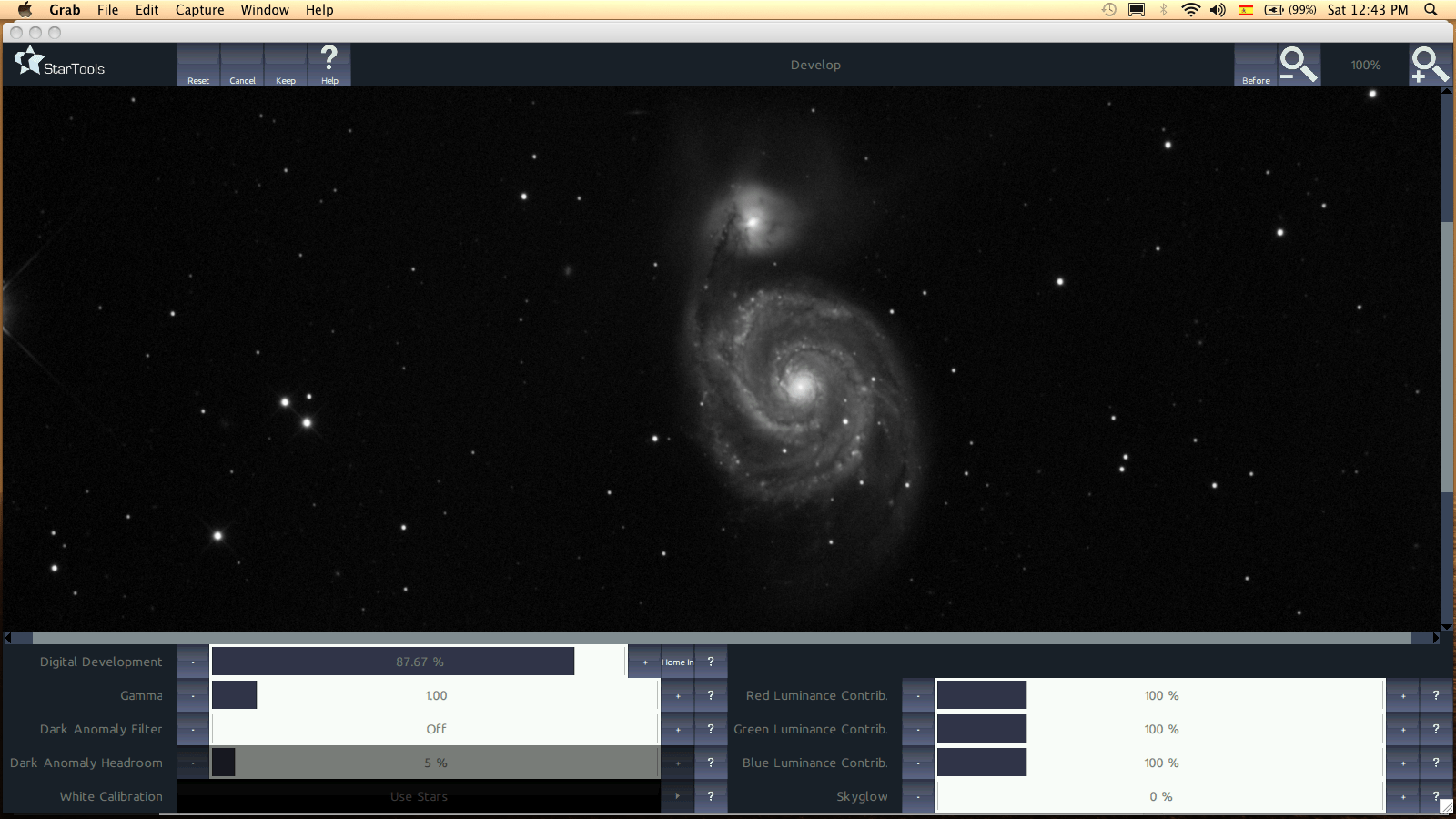1456x819 pixels.
Task: Click the Wi-Fi status icon
Action: click(1190, 10)
